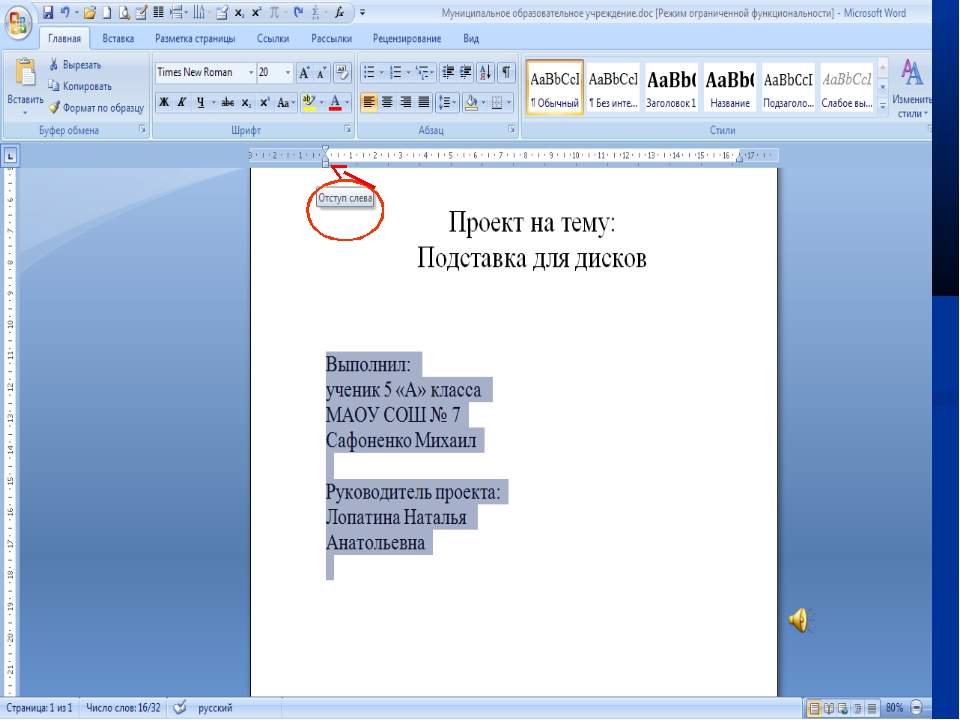Viewport: 960px width, 720px height.
Task: Switch to the Вставка tab
Action: pos(118,38)
